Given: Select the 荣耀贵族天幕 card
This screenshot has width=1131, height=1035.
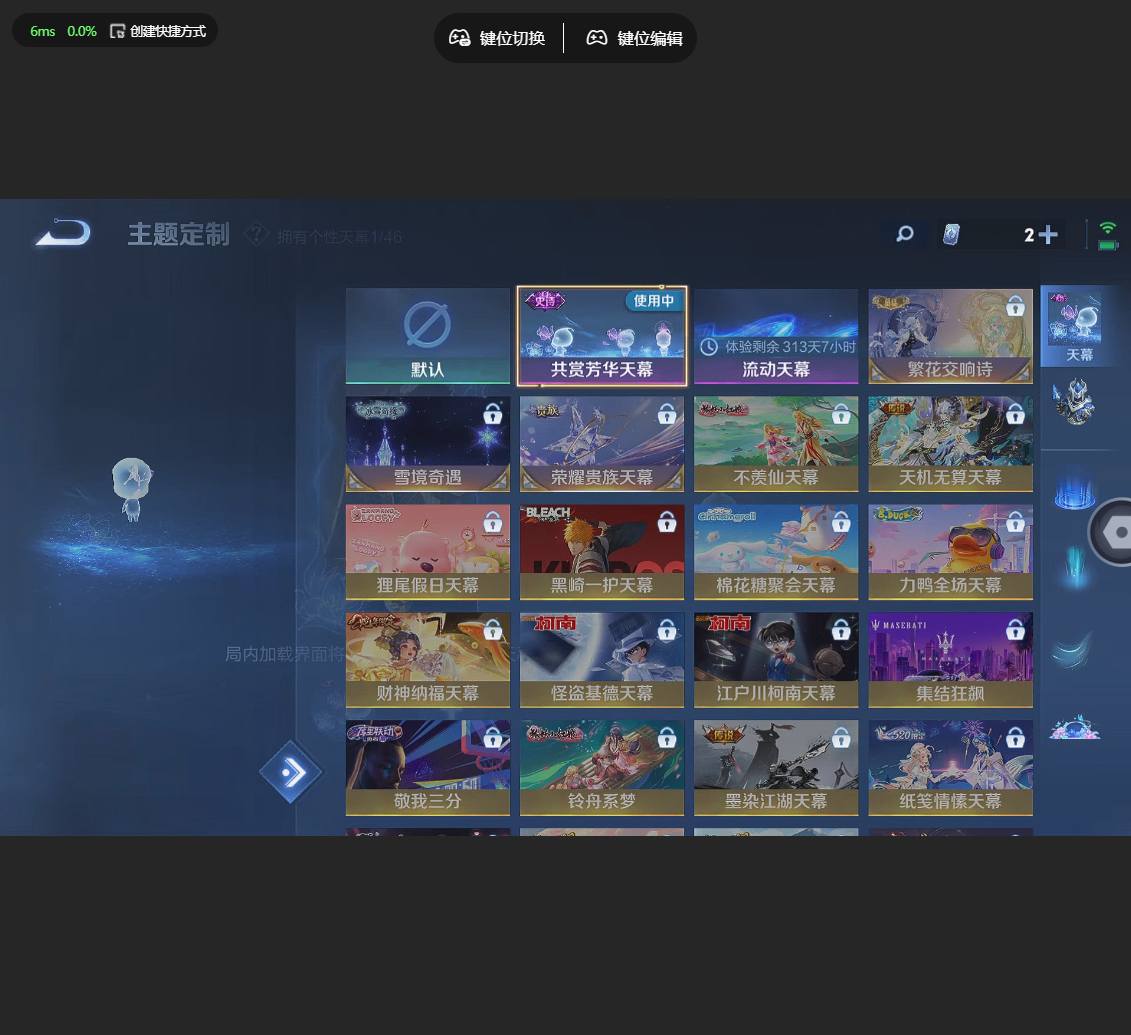Looking at the screenshot, I should click(x=602, y=444).
